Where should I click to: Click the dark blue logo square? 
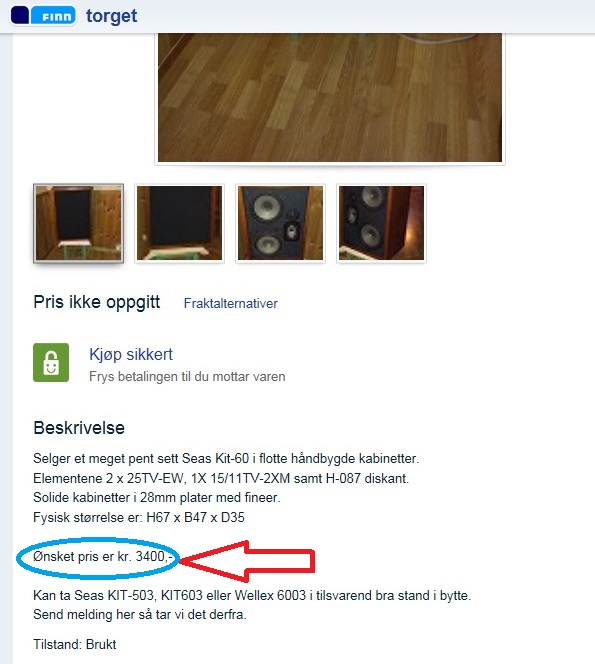[20, 15]
